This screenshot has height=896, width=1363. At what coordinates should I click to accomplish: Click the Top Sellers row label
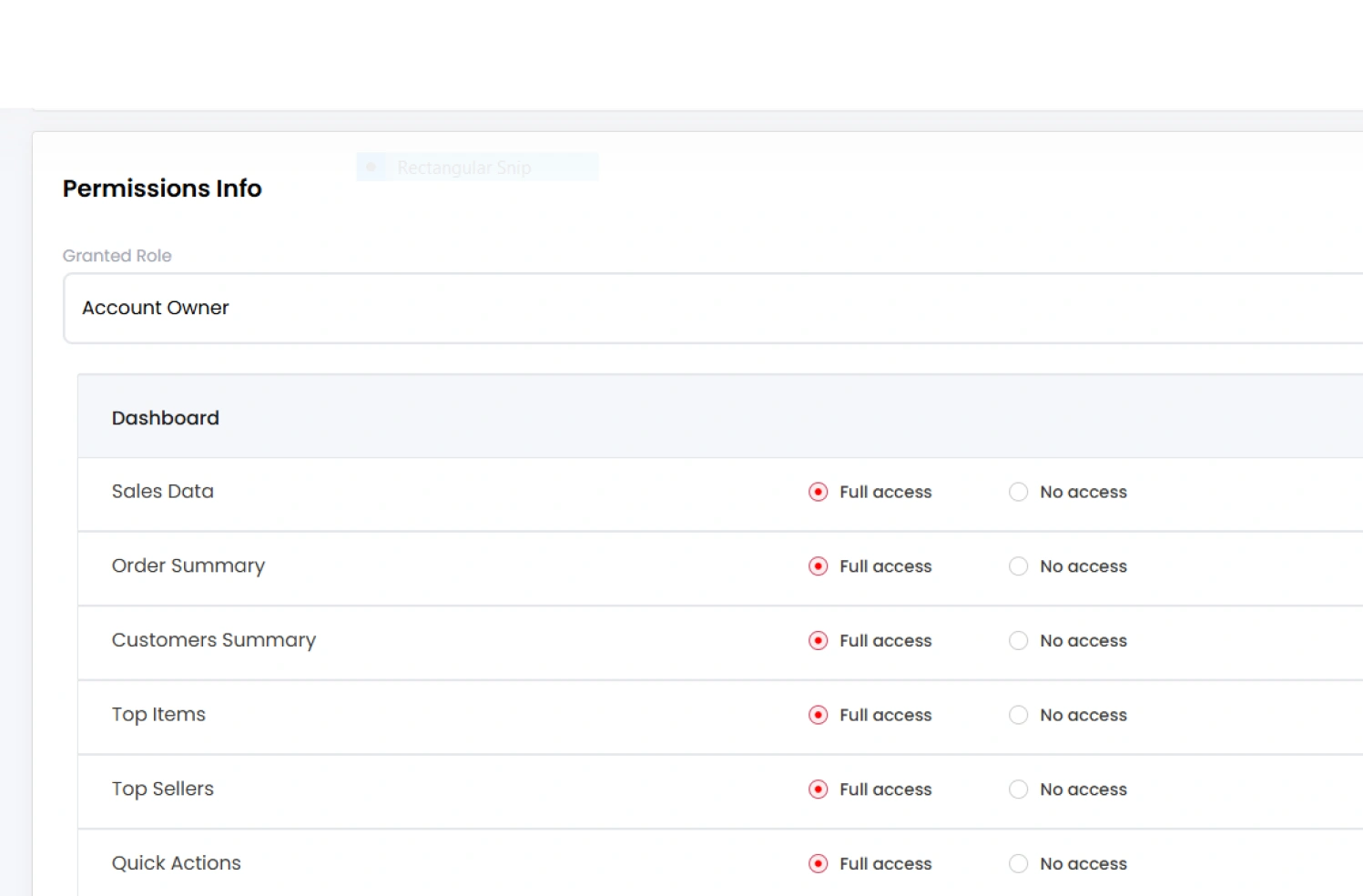(x=163, y=789)
